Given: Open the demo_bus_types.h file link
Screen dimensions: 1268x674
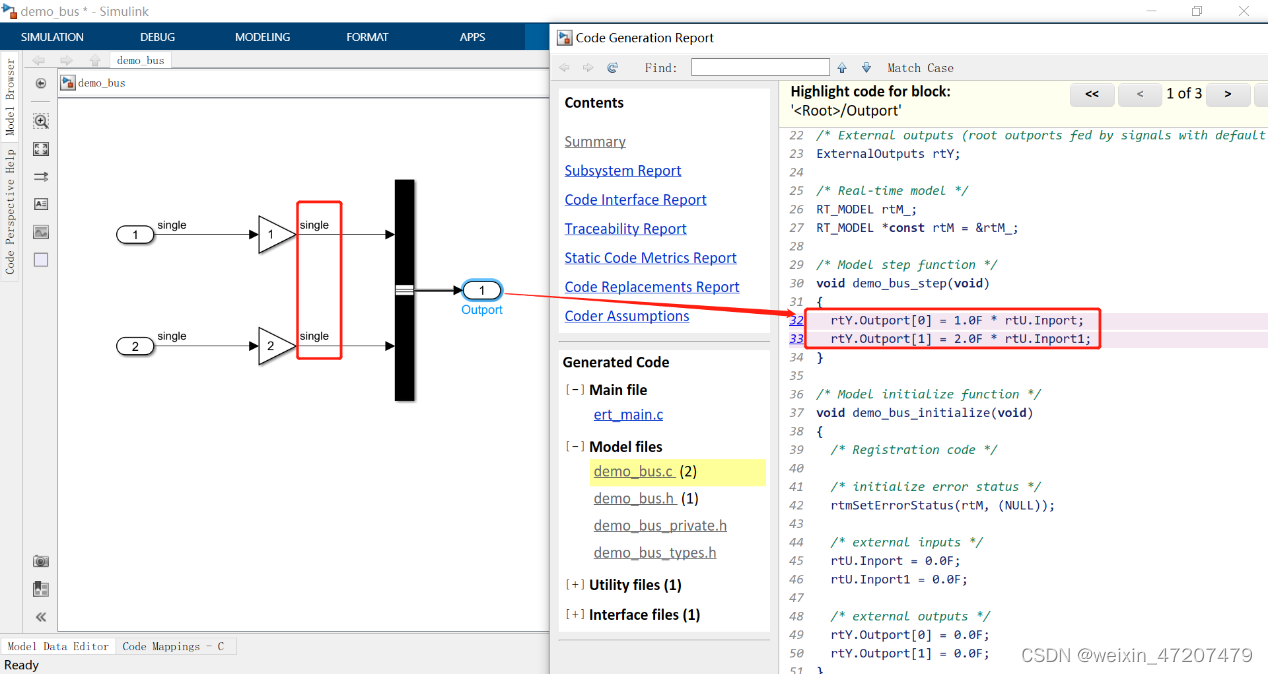Looking at the screenshot, I should coord(655,552).
